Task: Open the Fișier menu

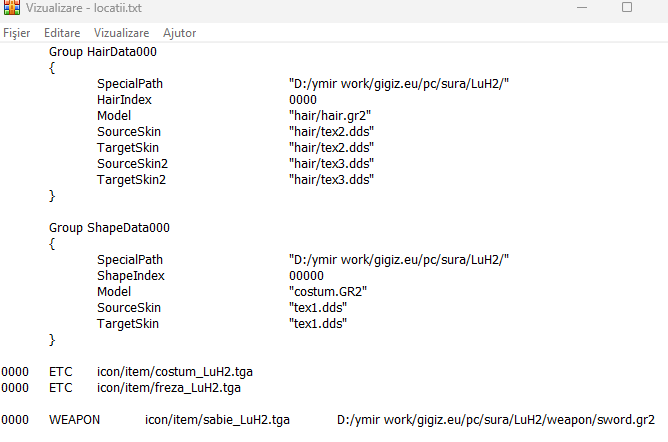Action: tap(17, 33)
